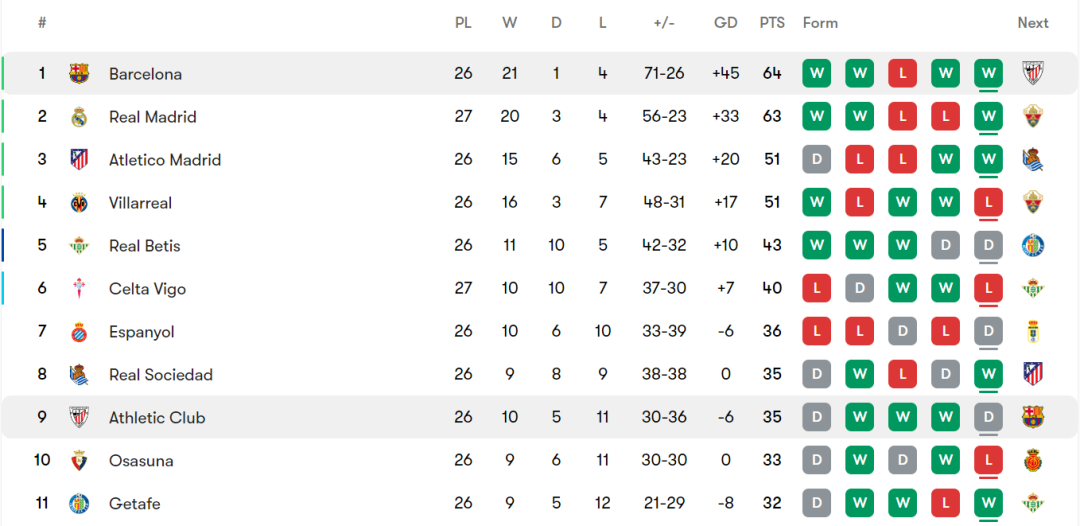The width and height of the screenshot is (1080, 526).
Task: Click the Barcelona team crest
Action: point(79,73)
